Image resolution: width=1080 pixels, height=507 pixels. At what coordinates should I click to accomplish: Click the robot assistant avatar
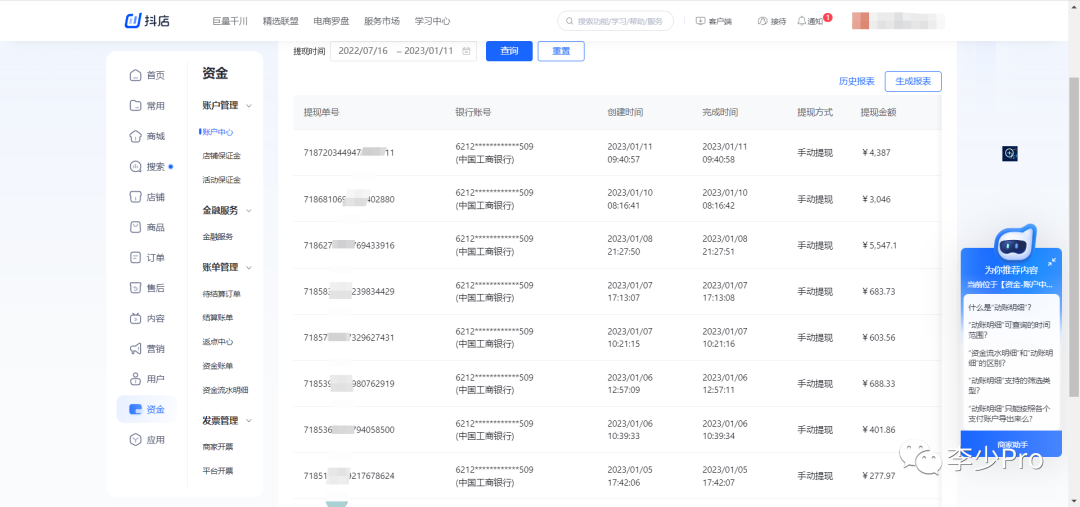(1015, 242)
